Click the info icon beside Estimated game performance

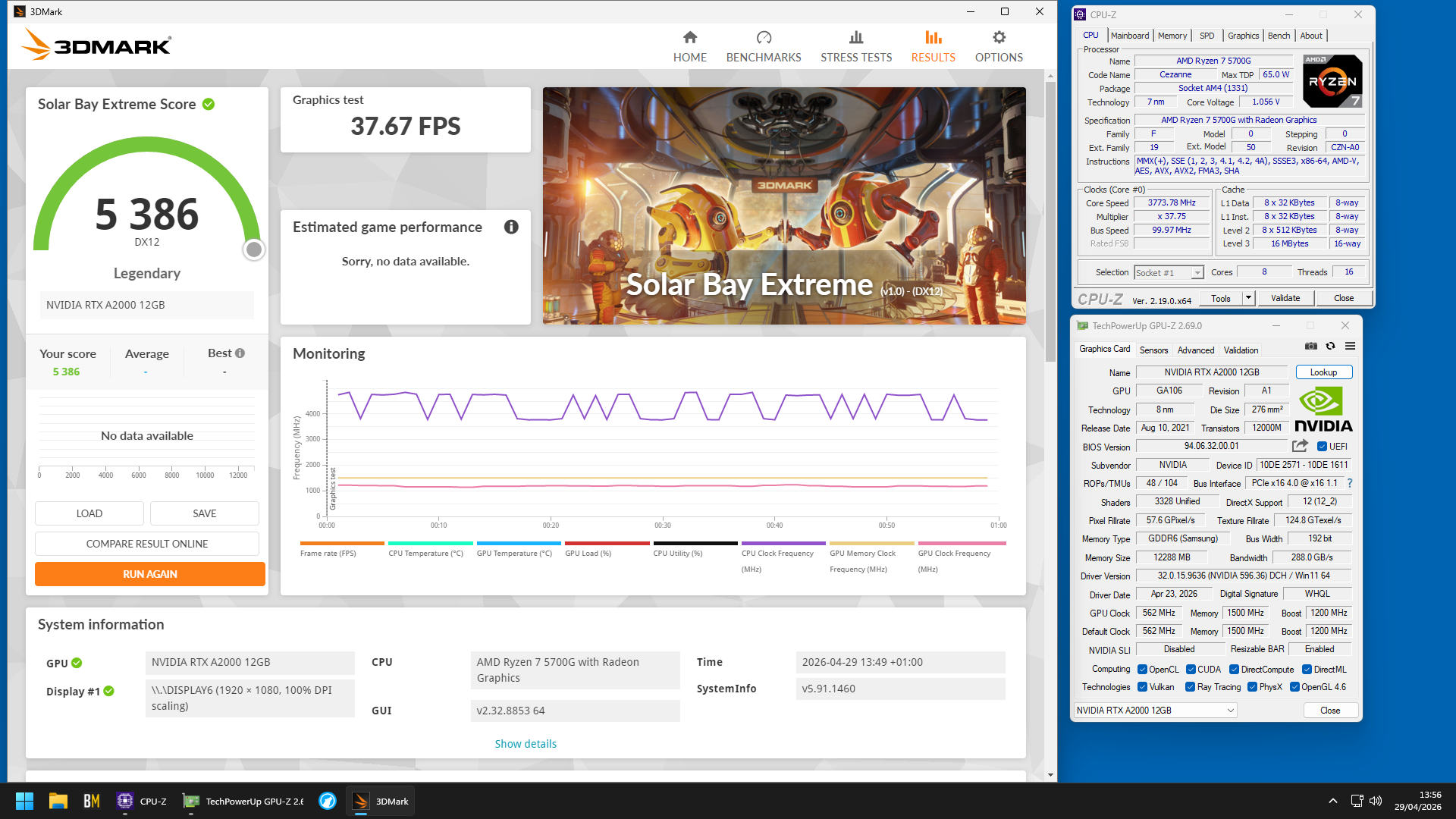(x=511, y=227)
